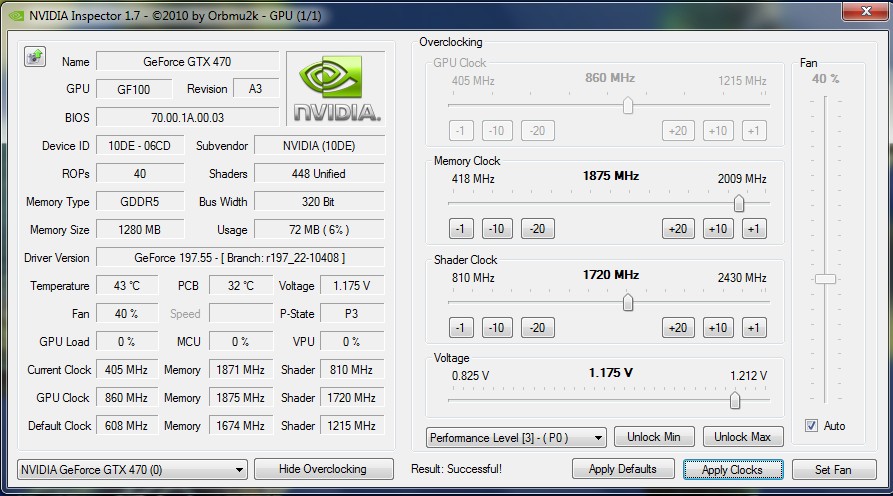Viewport: 893px width, 496px height.
Task: Click the Name field GeForce GTX 470
Action: point(187,62)
